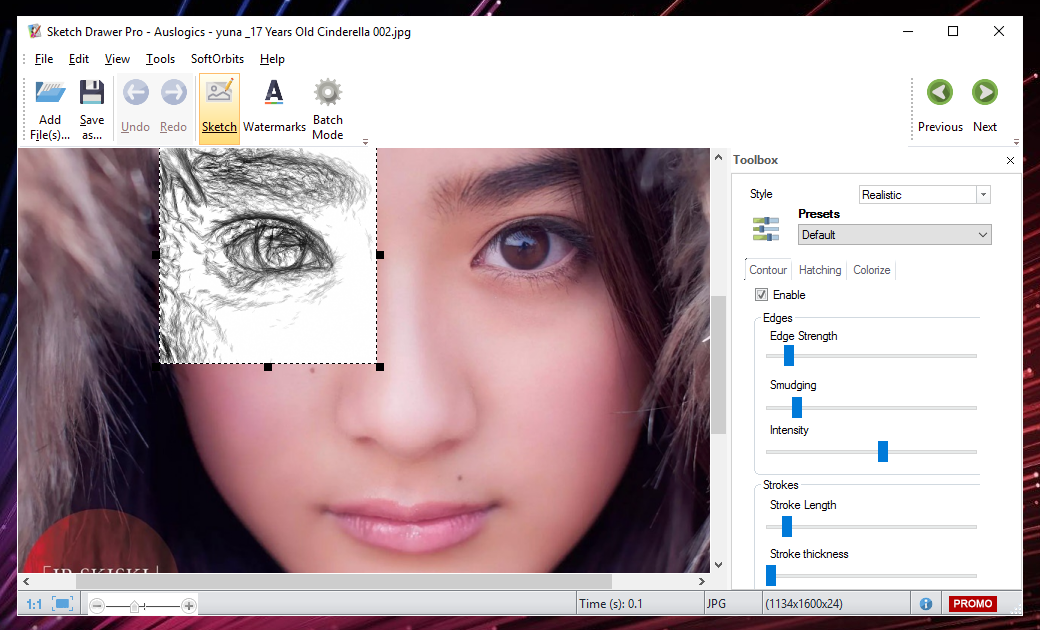Click the zoom out minus icon
Image resolution: width=1040 pixels, height=630 pixels.
point(97,605)
